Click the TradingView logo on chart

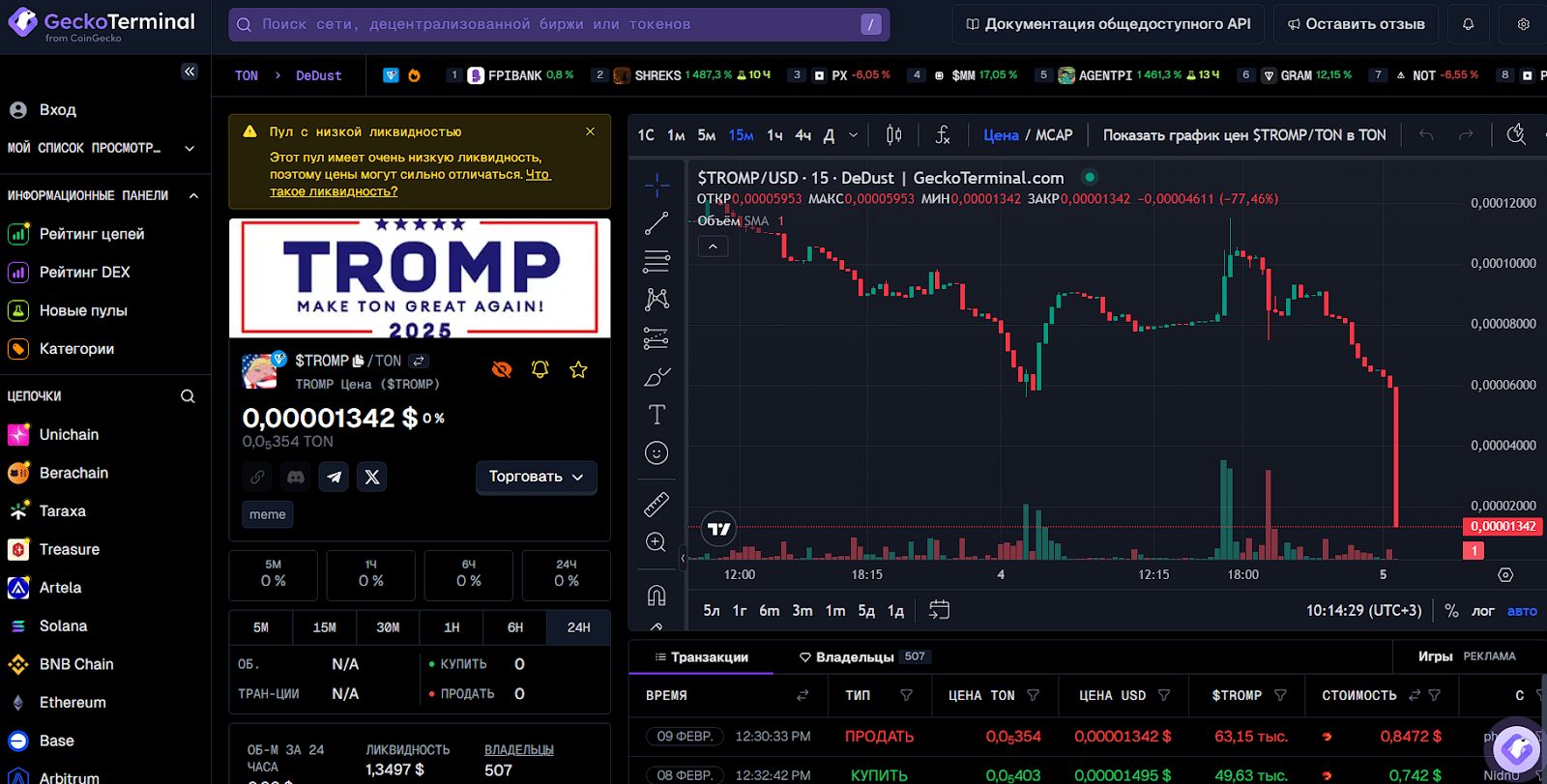(718, 530)
